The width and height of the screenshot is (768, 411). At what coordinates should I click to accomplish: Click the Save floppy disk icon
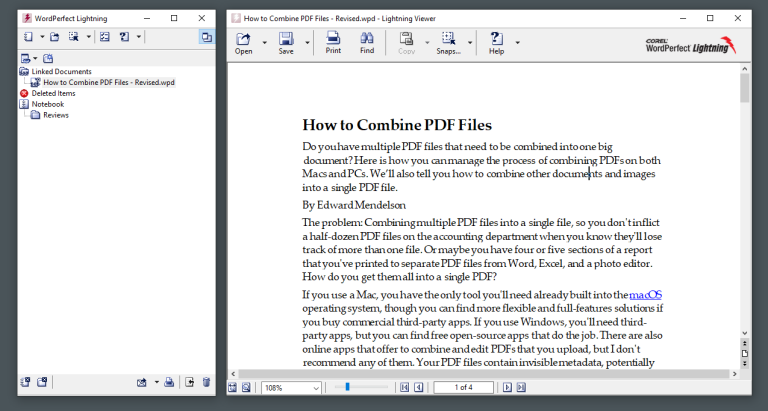(x=286, y=43)
